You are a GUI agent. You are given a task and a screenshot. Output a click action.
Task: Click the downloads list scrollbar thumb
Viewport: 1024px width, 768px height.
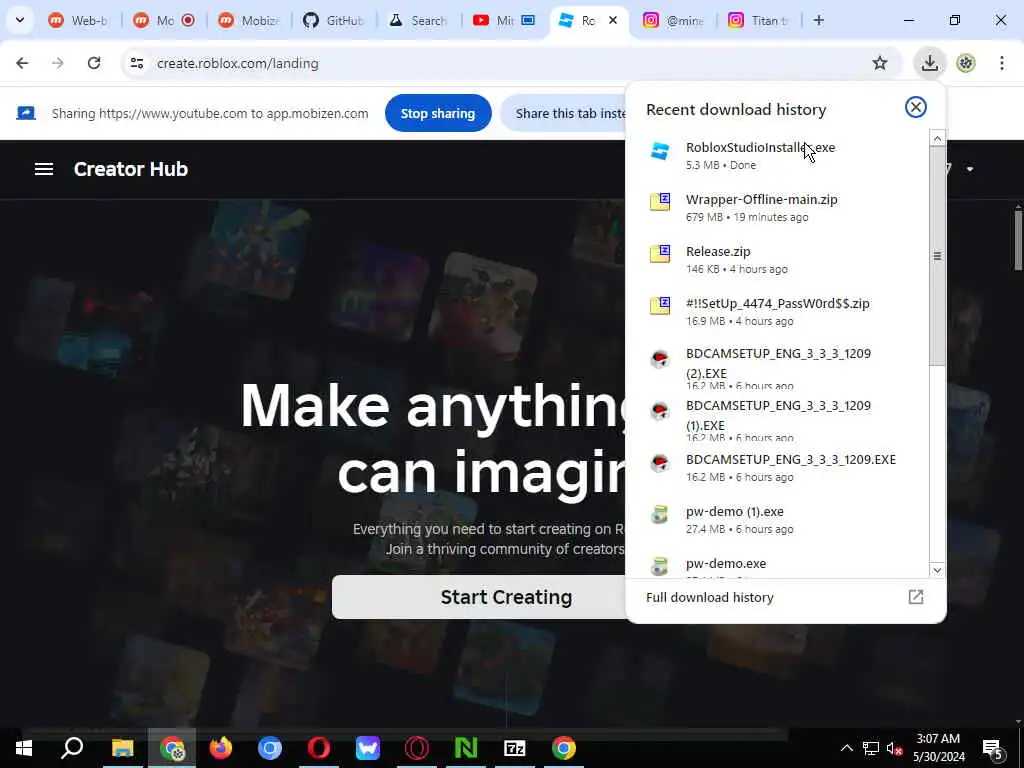(x=937, y=255)
